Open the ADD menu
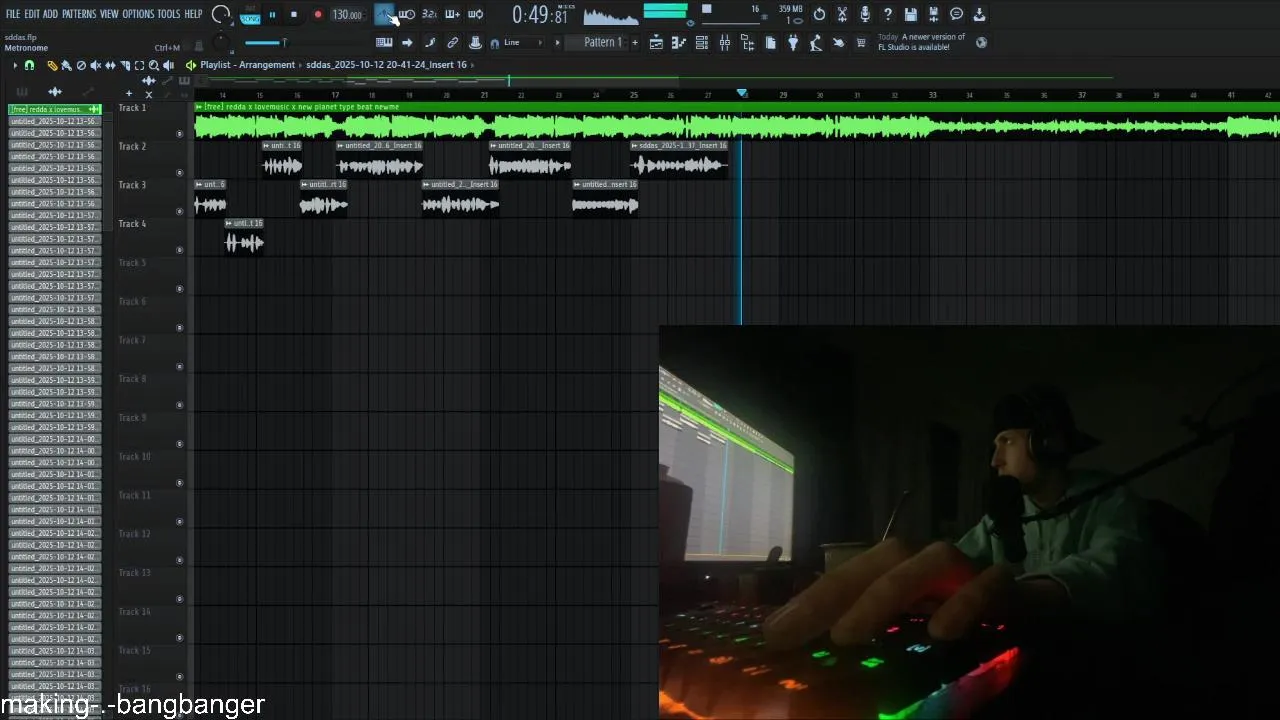 pos(51,14)
